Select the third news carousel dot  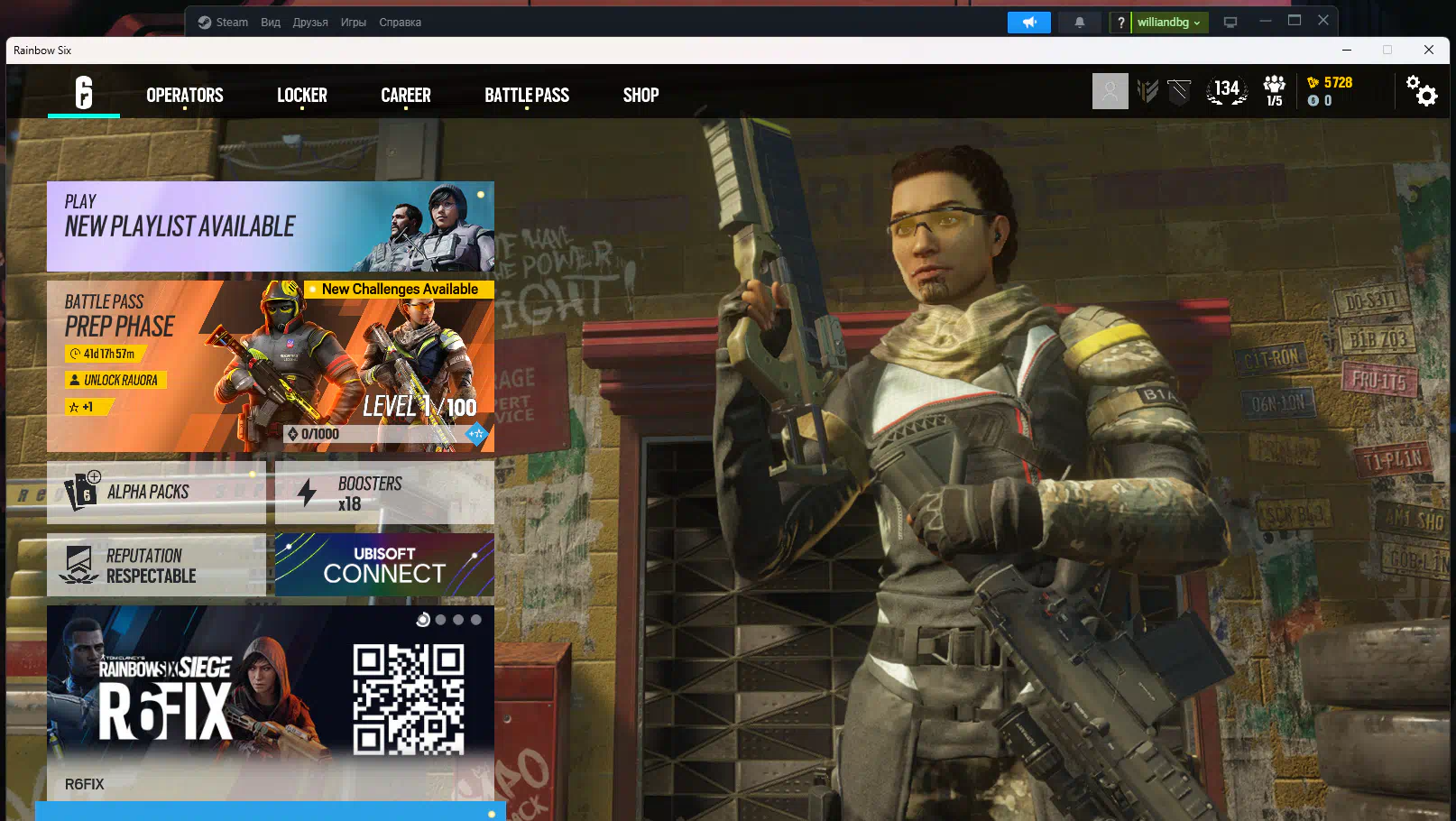(x=458, y=620)
